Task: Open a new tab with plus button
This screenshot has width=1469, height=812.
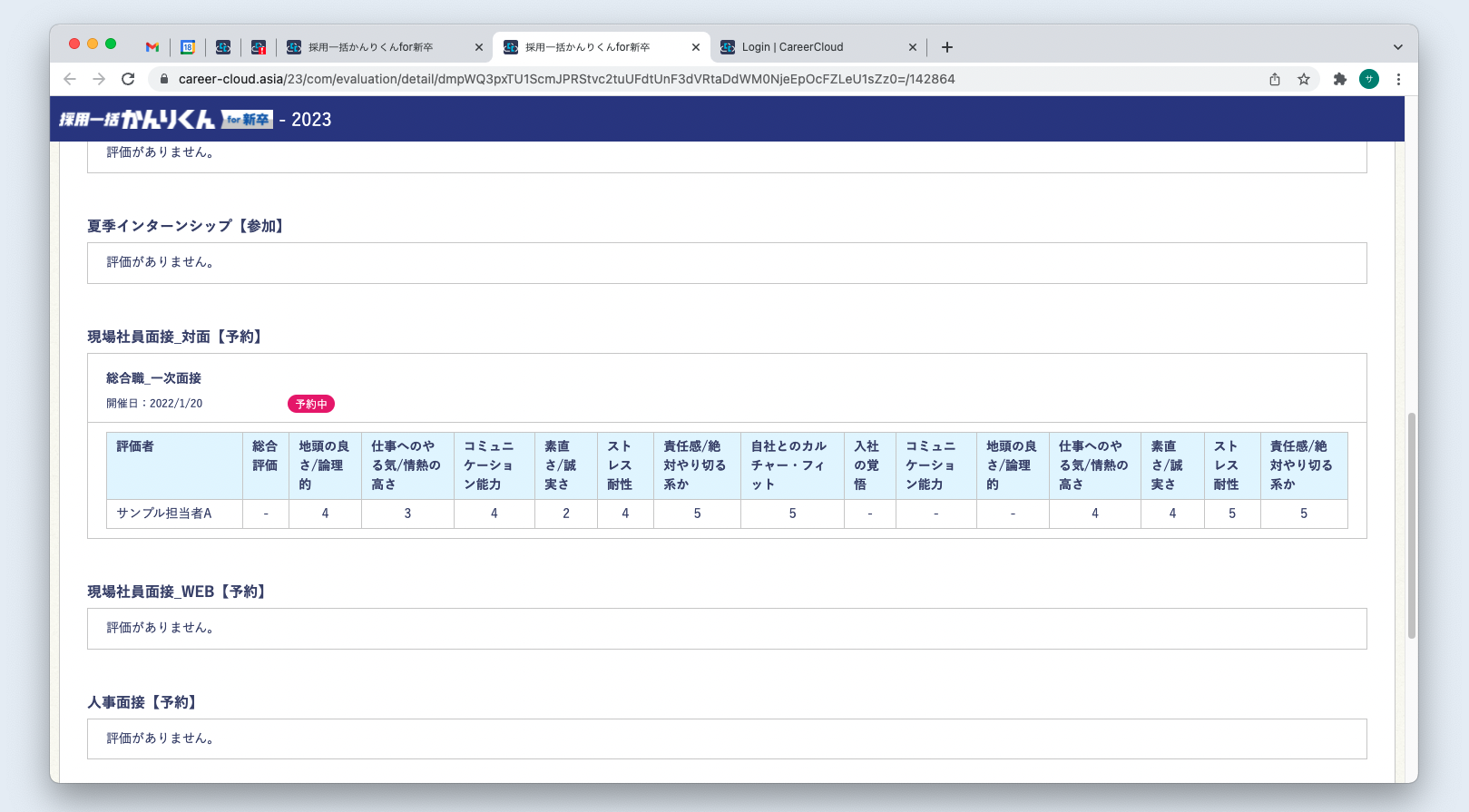Action: tap(946, 47)
